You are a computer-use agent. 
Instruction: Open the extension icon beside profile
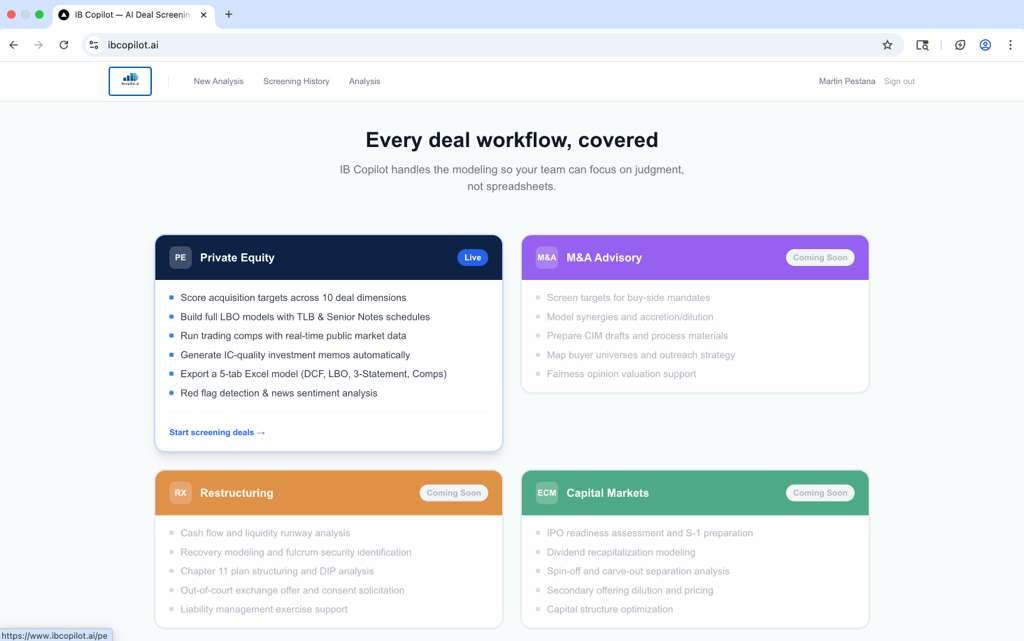[x=959, y=45]
